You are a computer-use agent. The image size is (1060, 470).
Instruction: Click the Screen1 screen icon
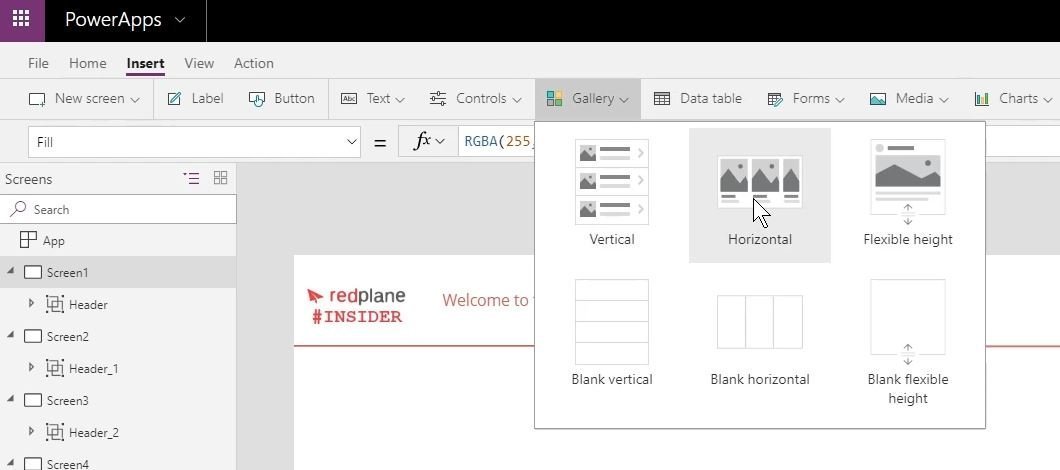pyautogui.click(x=32, y=273)
